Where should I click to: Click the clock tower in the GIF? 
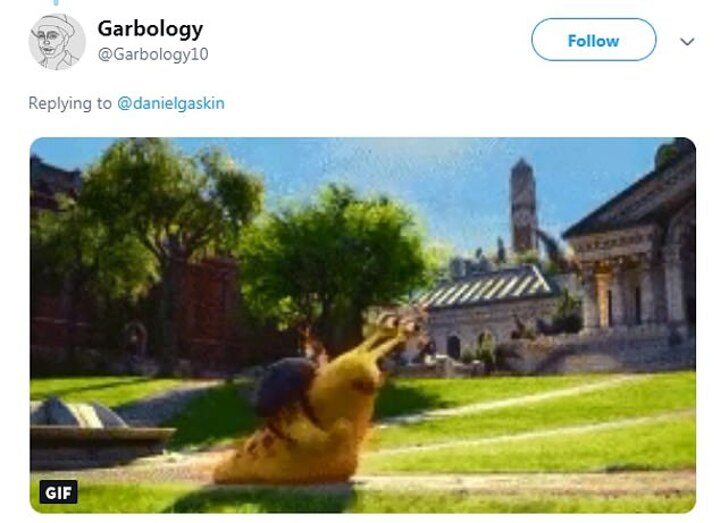(523, 206)
